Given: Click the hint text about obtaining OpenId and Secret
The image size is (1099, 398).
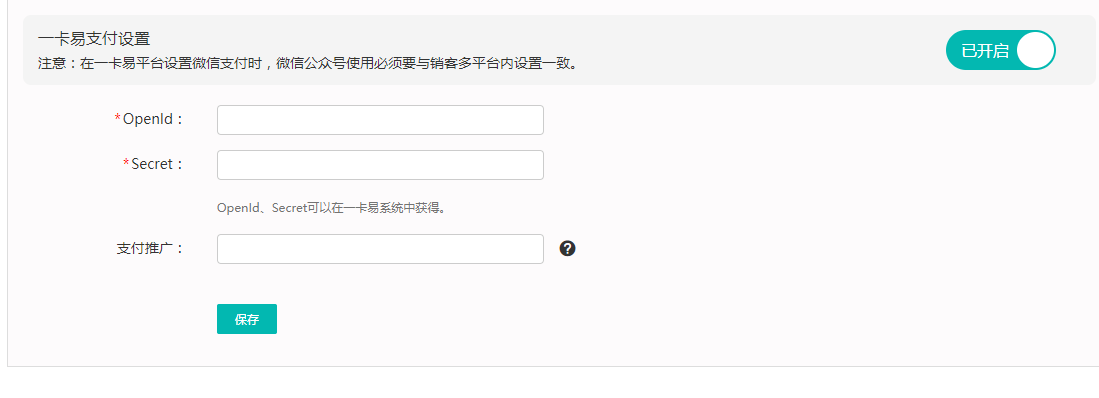Looking at the screenshot, I should pos(332,208).
